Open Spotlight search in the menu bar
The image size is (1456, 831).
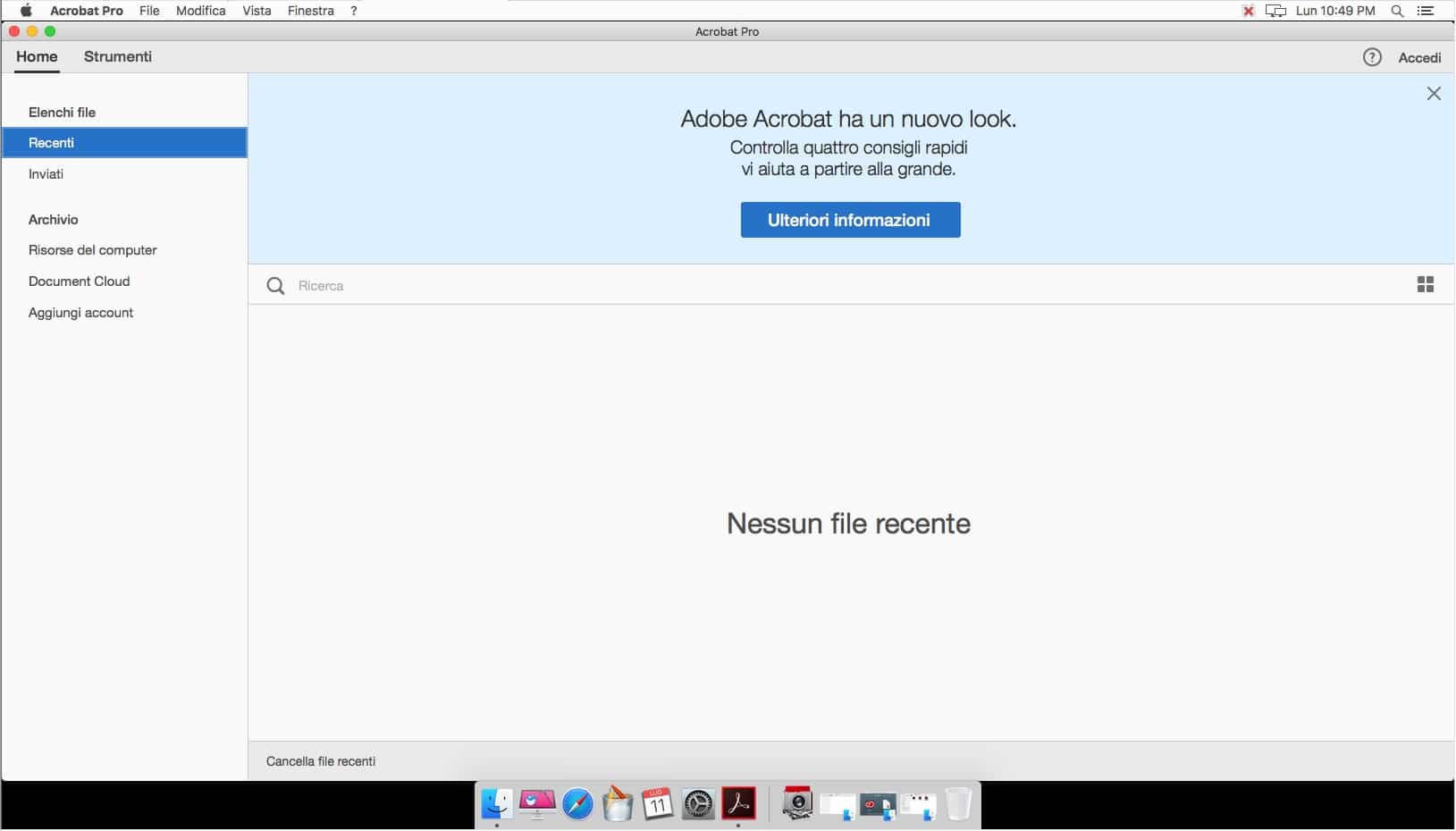pyautogui.click(x=1397, y=11)
